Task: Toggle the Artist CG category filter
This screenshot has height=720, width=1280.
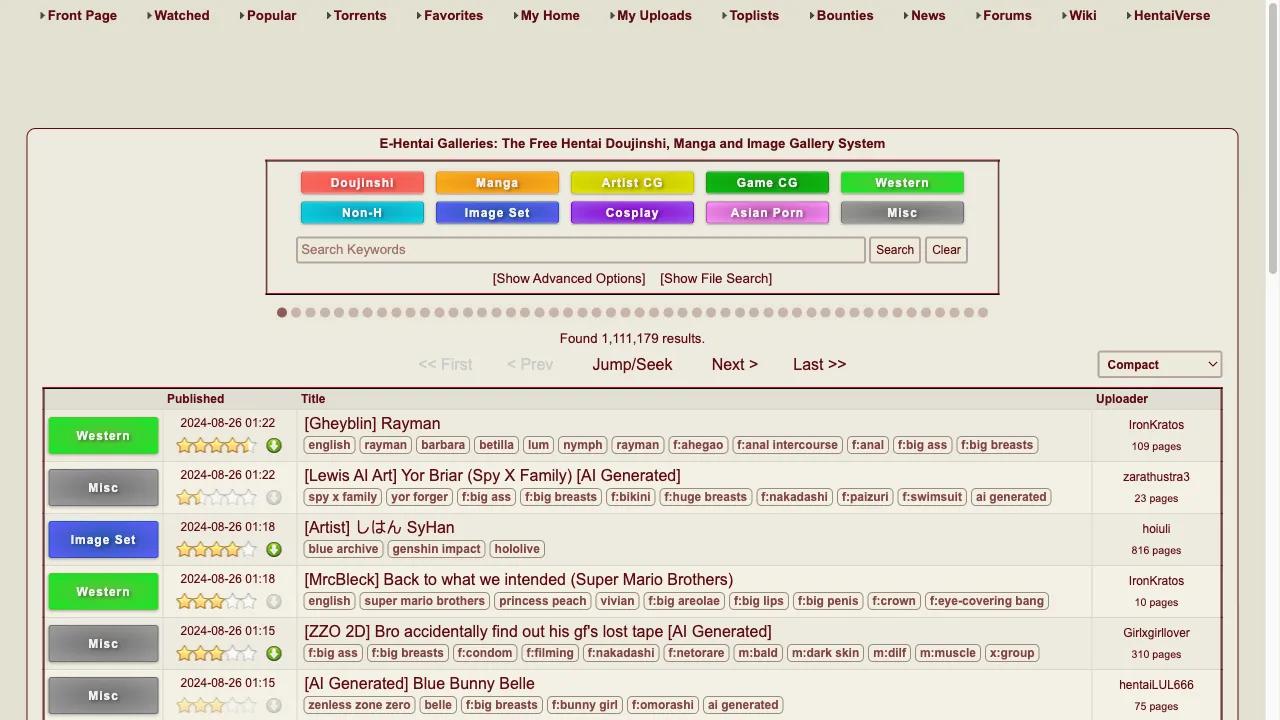Action: tap(632, 183)
